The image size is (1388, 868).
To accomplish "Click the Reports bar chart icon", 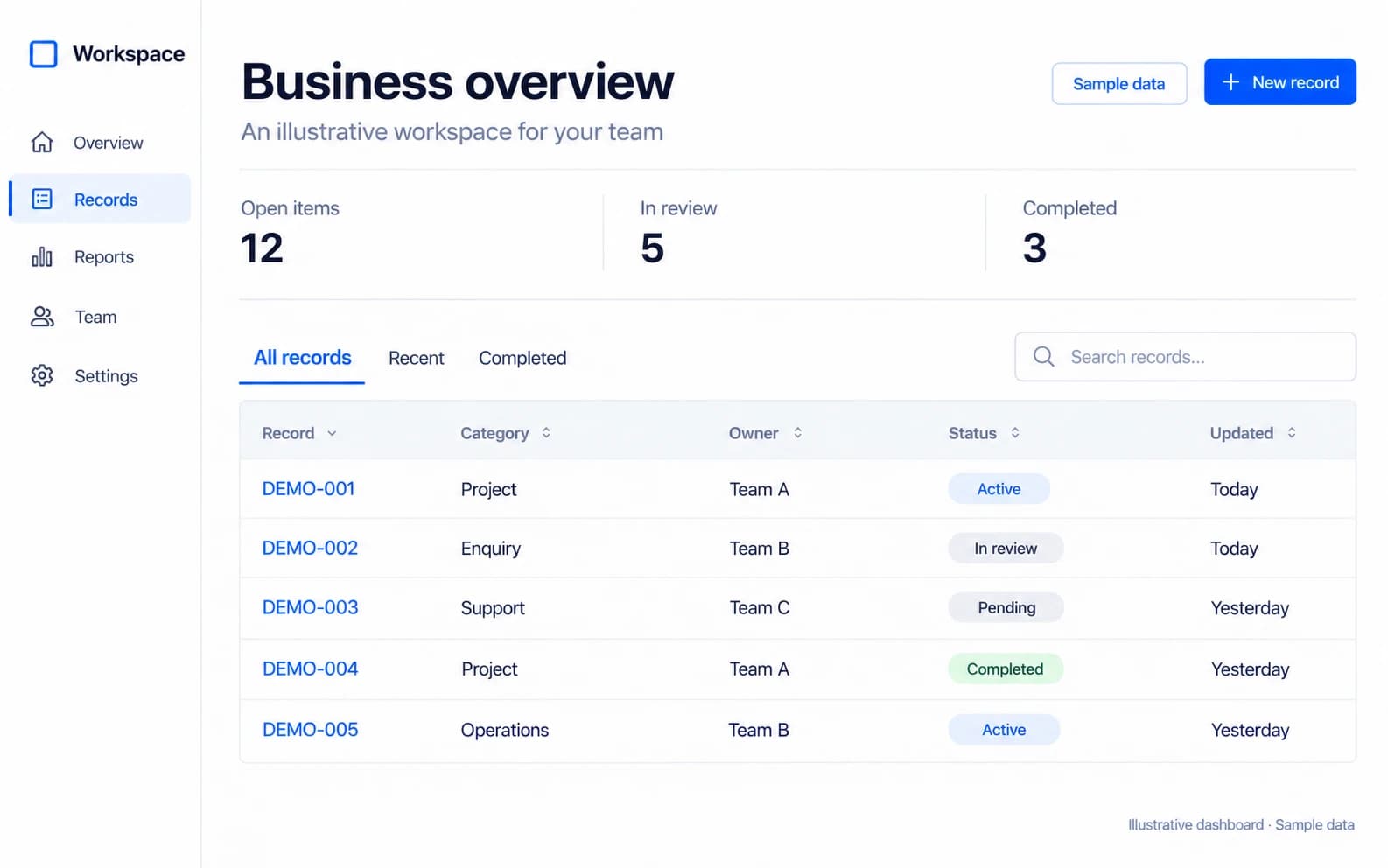I will point(42,256).
